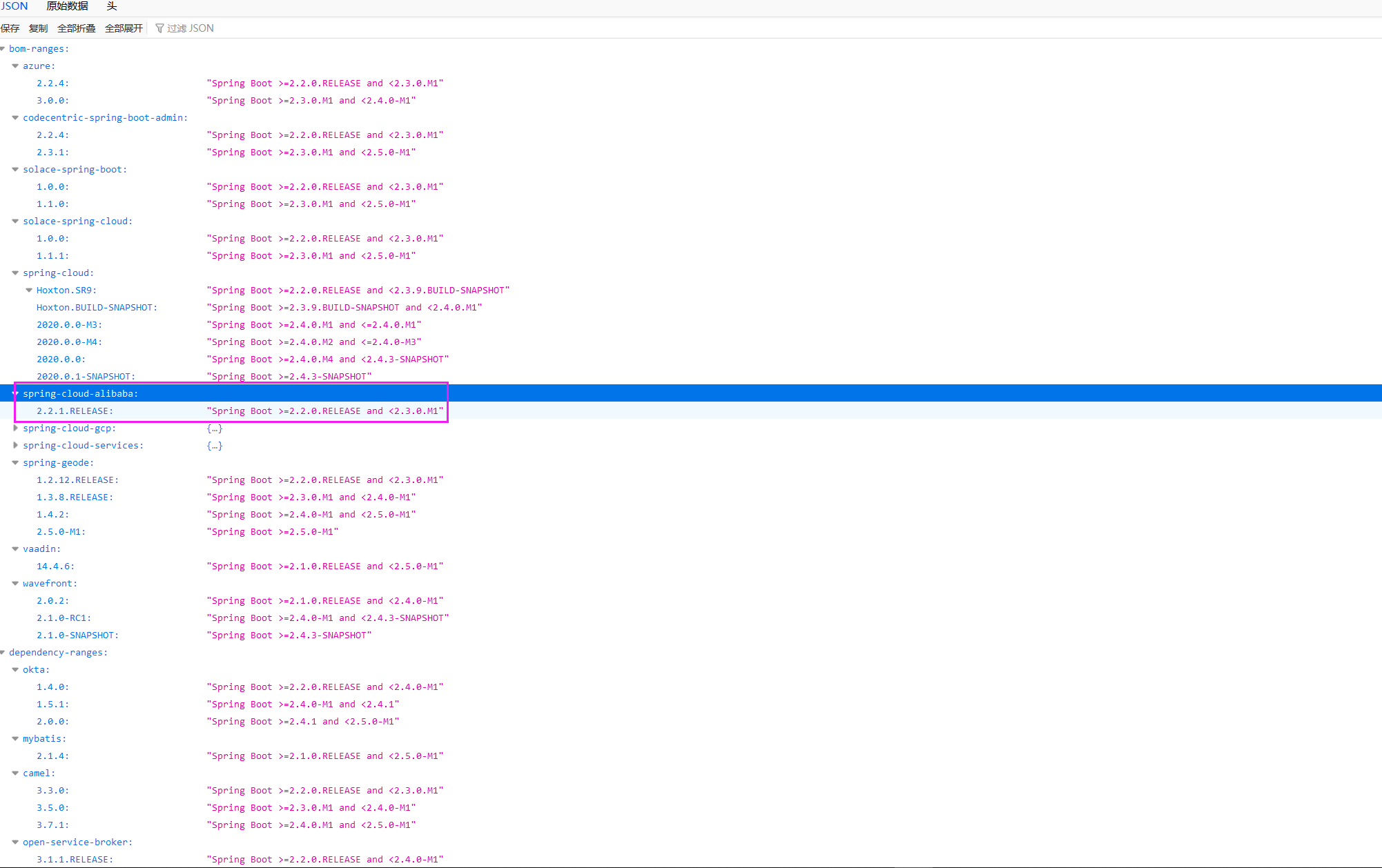Image resolution: width=1382 pixels, height=868 pixels.
Task: Click value "Spring Boot >=2.4.3-SNAPSHOT" of 2020.0.1-SNAPSHOT
Action: coord(289,377)
